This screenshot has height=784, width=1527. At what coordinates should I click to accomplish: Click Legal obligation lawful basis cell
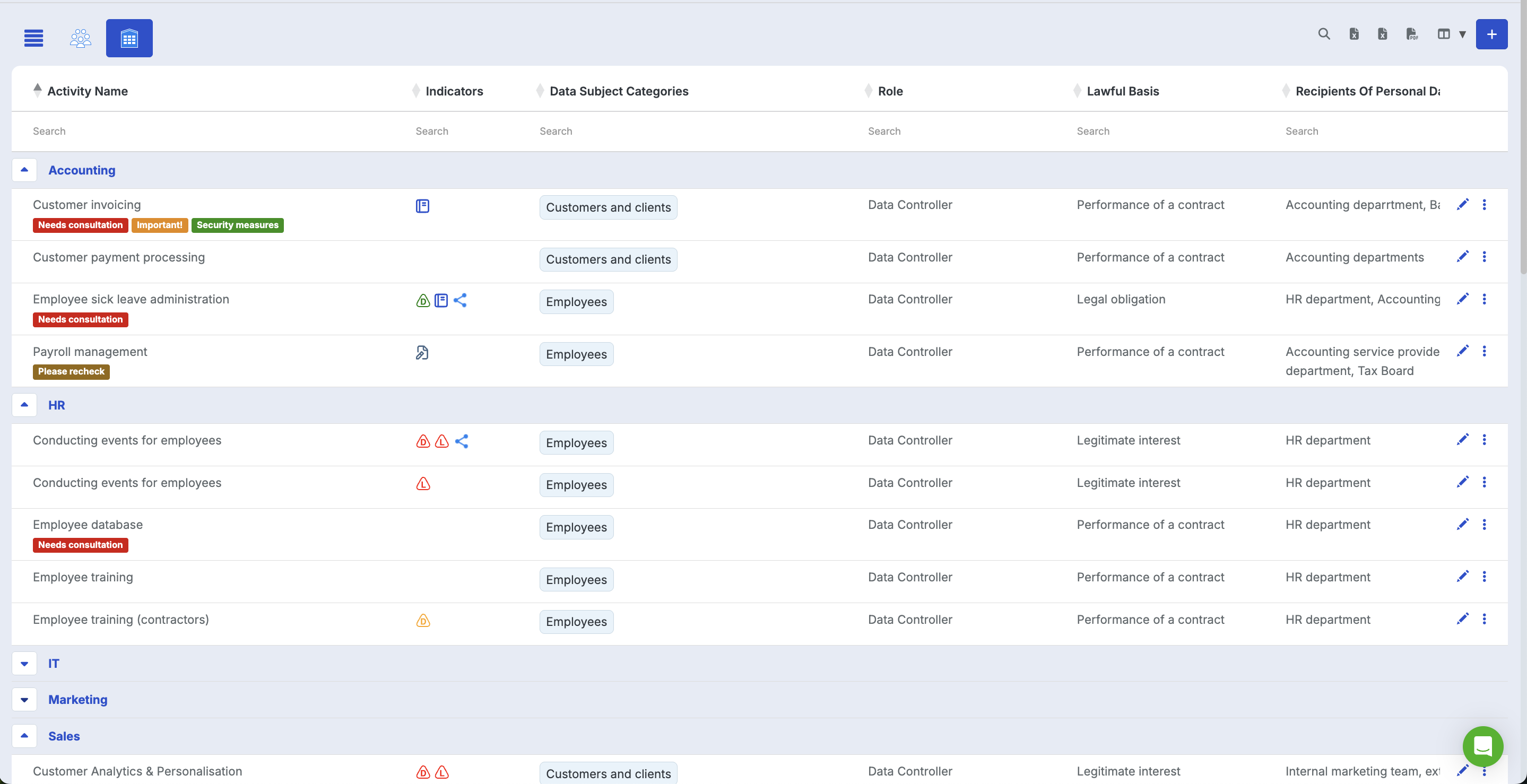pos(1121,299)
